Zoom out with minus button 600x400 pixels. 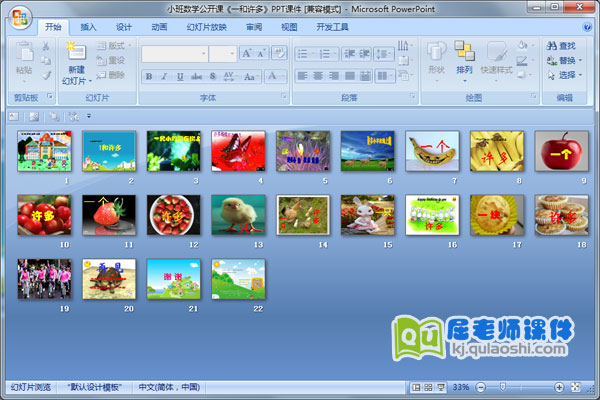pos(481,387)
